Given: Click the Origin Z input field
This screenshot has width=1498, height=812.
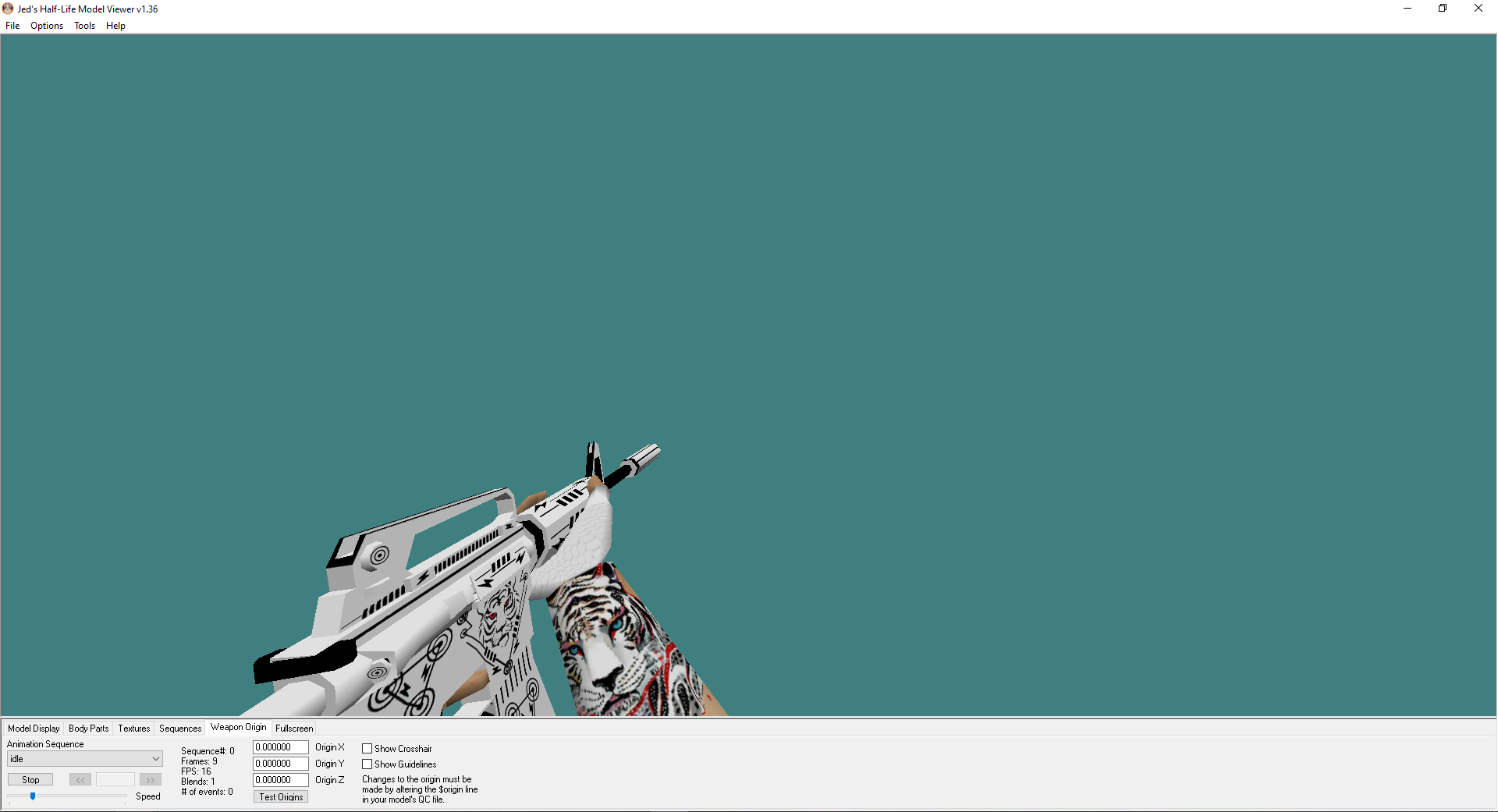Looking at the screenshot, I should pos(280,780).
